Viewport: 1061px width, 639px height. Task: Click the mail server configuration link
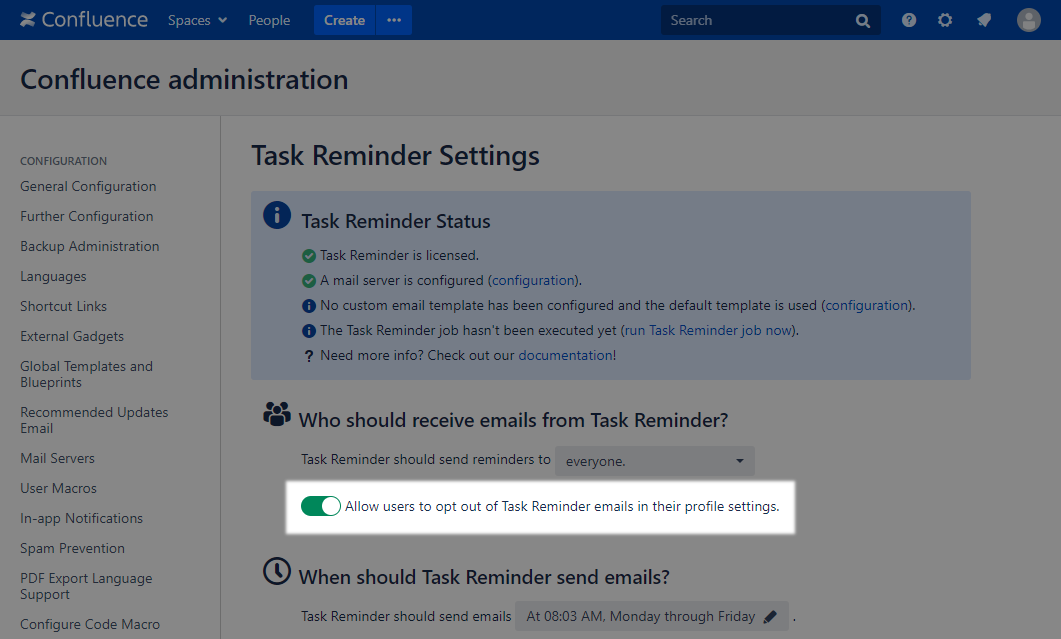tap(533, 280)
